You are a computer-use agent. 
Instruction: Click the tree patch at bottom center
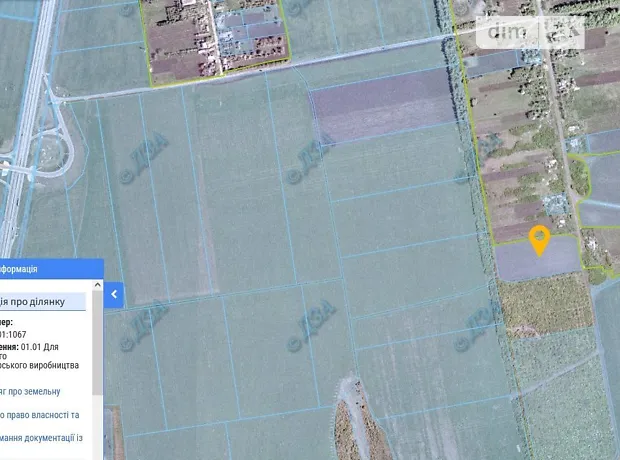click(354, 420)
